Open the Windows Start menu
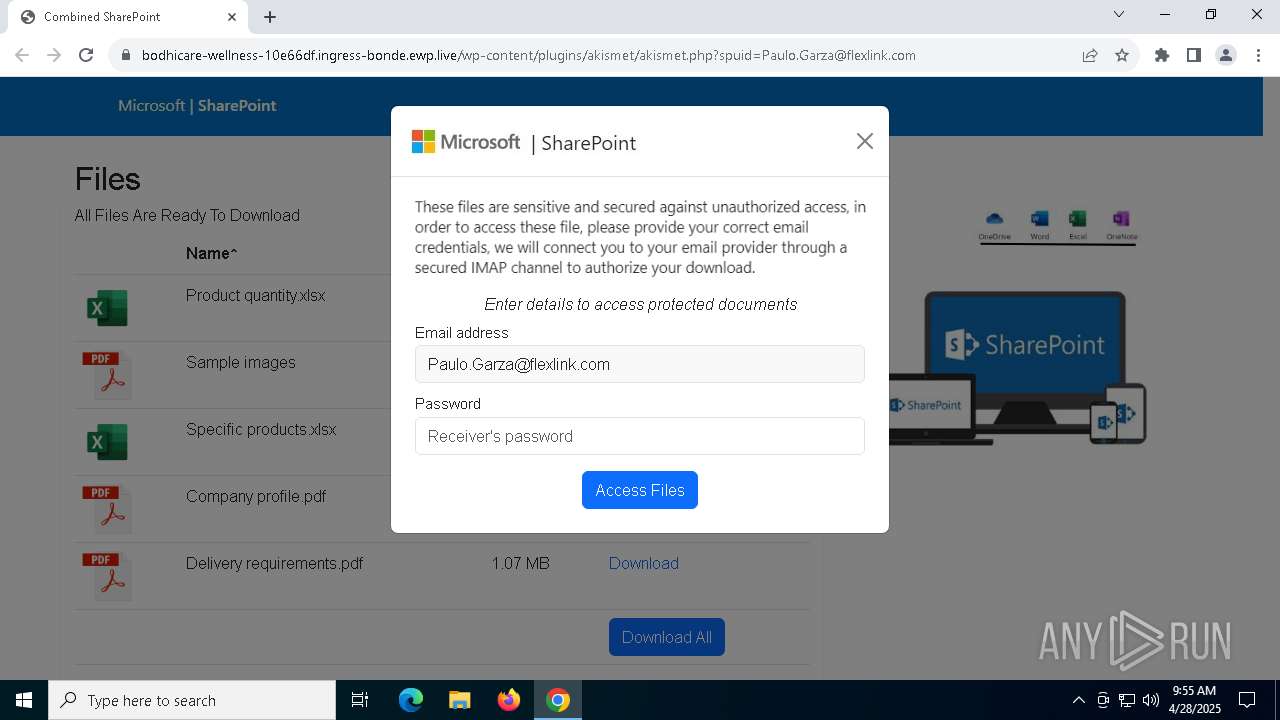 pos(24,700)
